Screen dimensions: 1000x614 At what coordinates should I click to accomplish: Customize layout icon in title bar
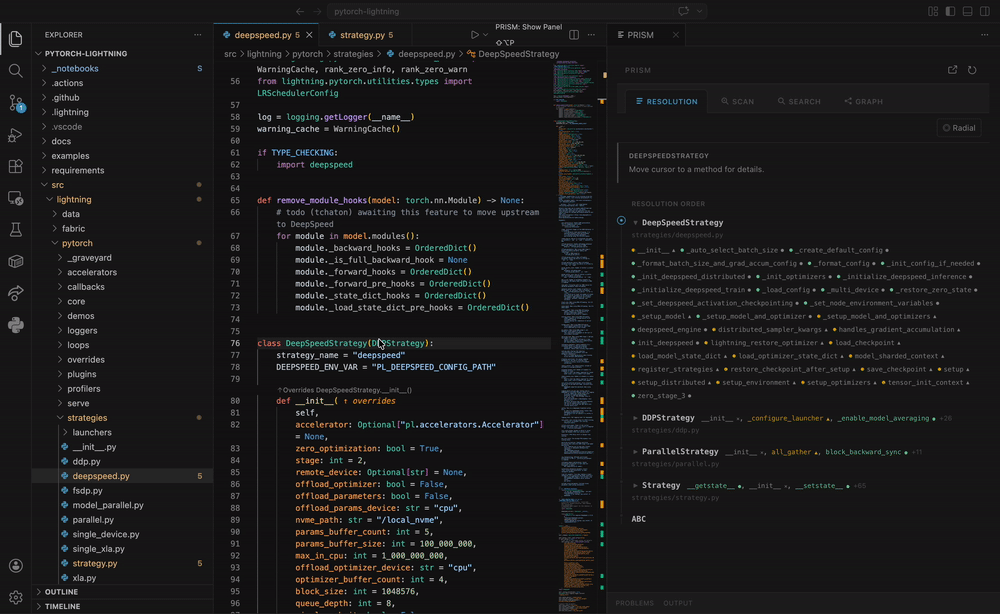(x=933, y=11)
